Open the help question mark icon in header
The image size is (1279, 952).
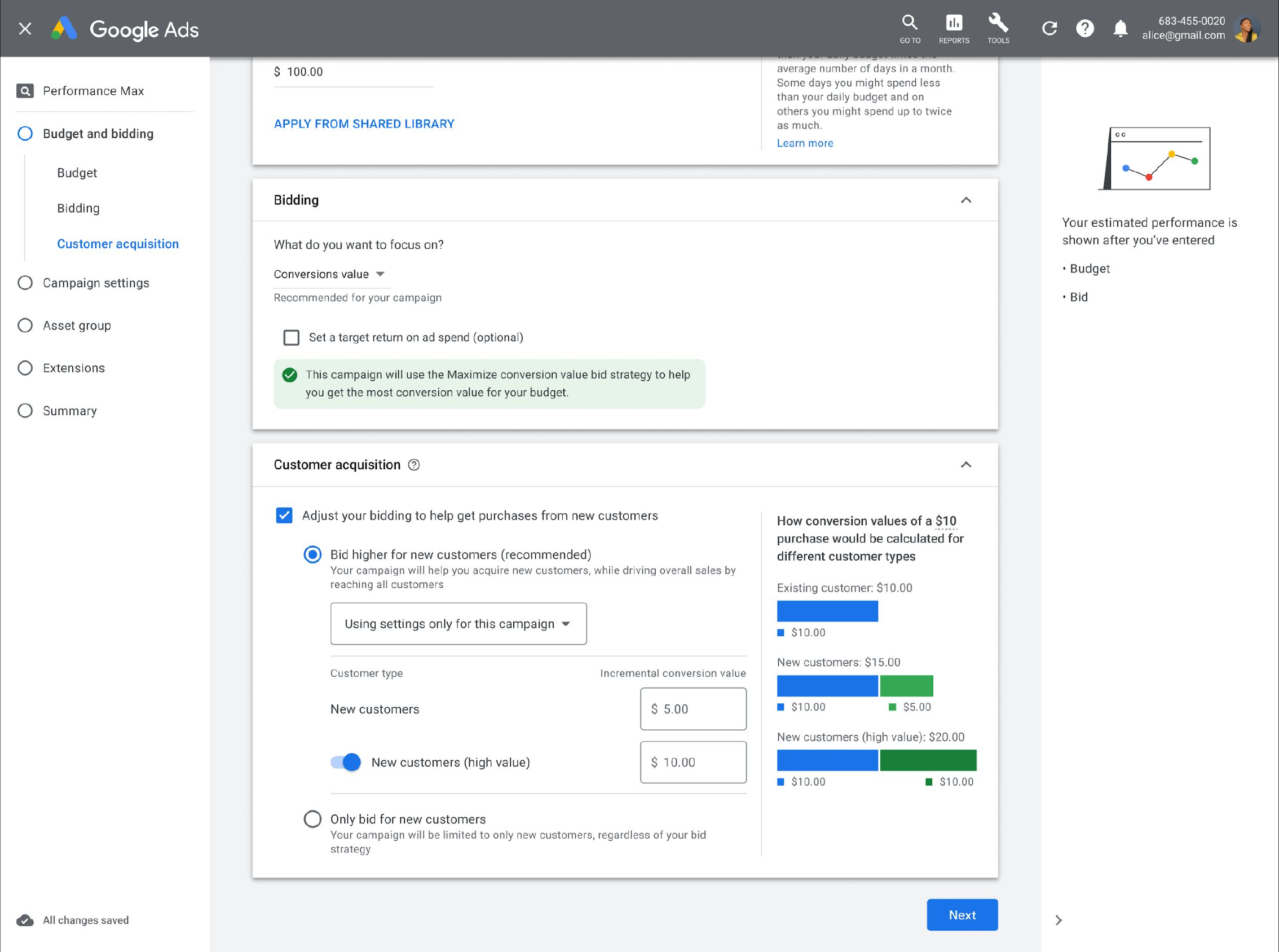(1085, 28)
